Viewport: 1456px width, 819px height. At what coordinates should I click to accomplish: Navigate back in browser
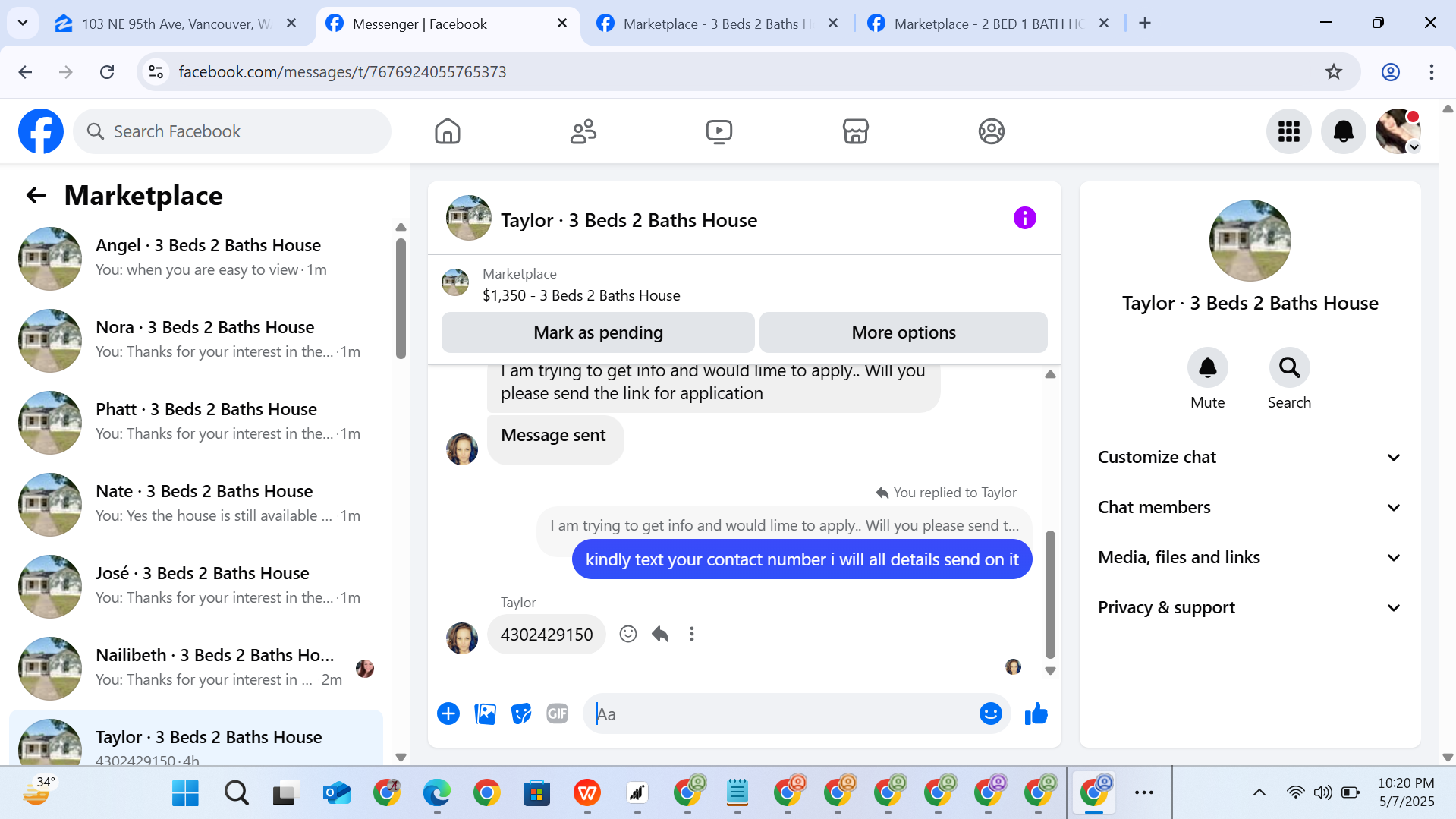pos(25,72)
